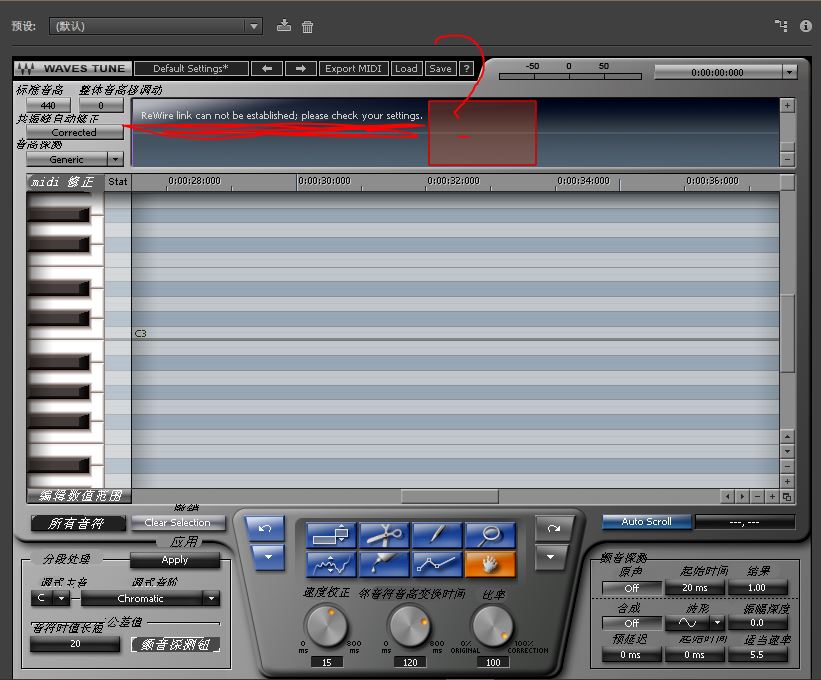Click the 颤音探测钮 button

point(175,644)
